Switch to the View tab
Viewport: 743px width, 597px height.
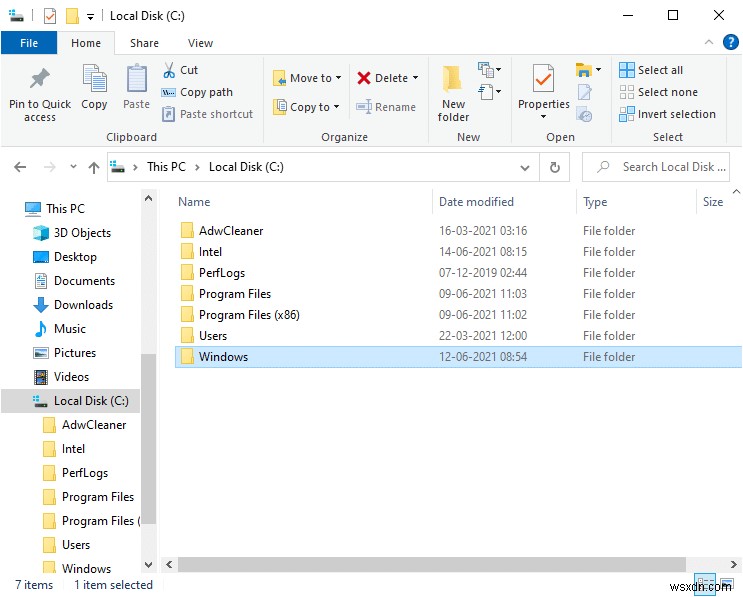(200, 43)
